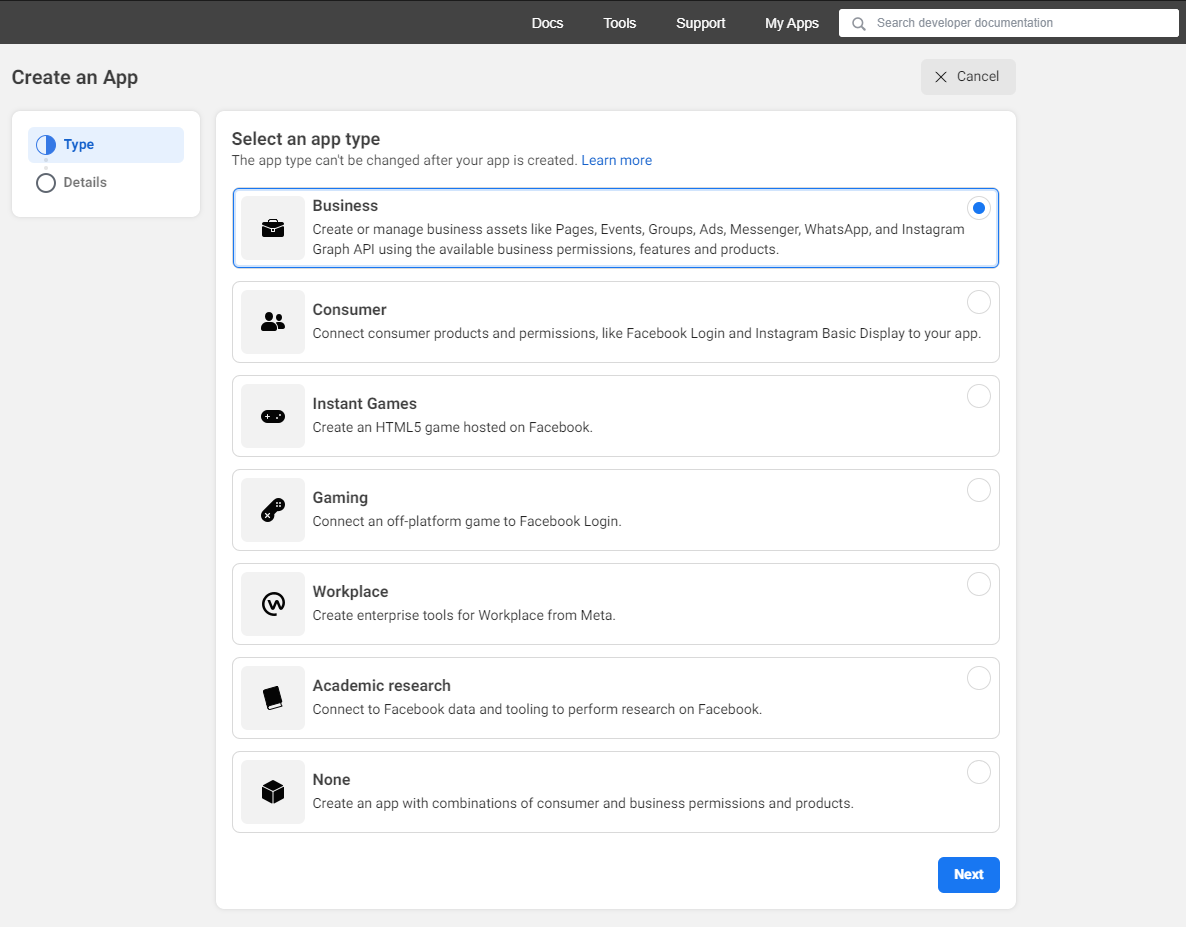The height and width of the screenshot is (927, 1186).
Task: Click the Gaming title text
Action: click(340, 498)
